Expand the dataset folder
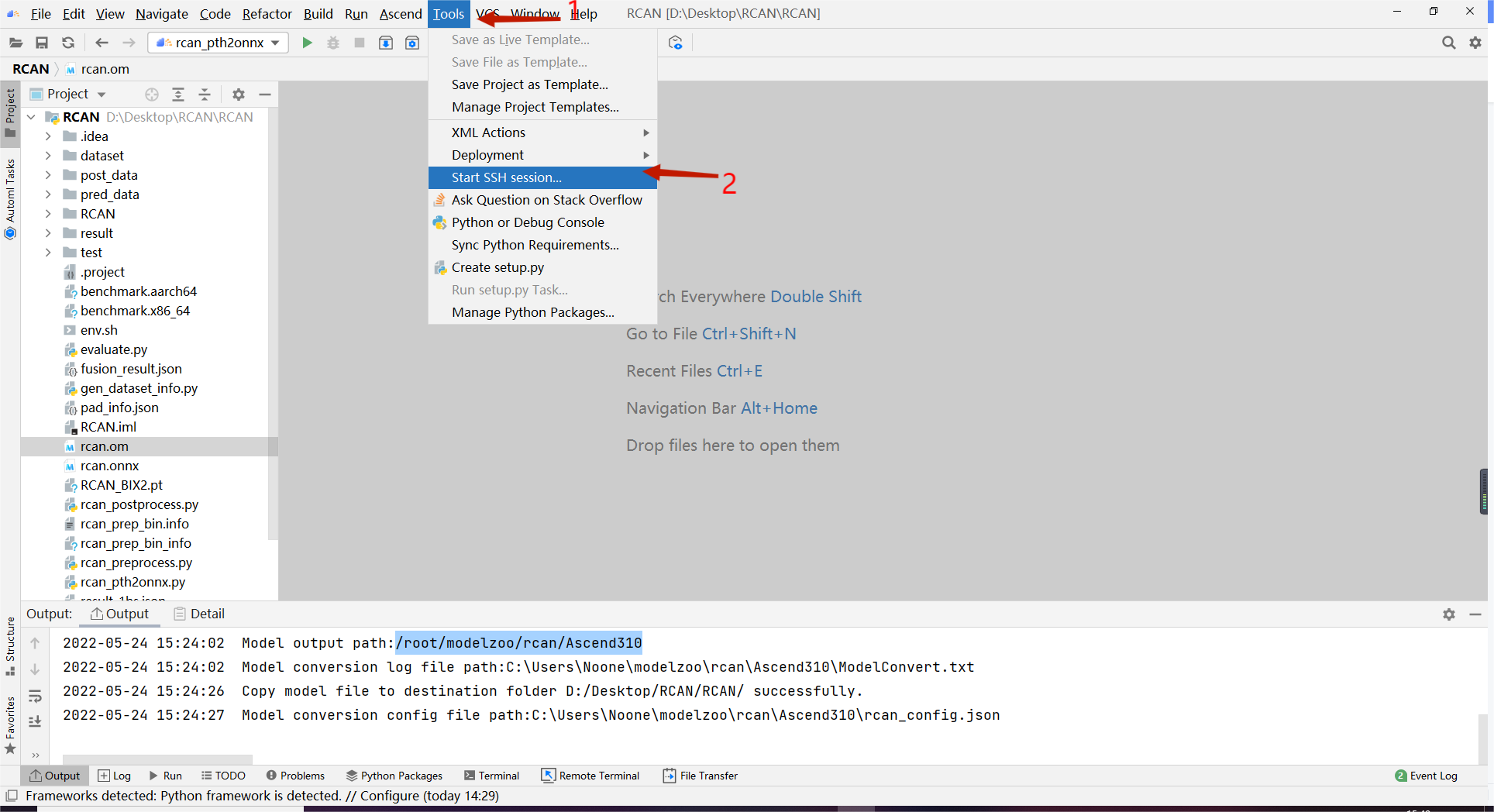Viewport: 1494px width, 812px height. point(48,156)
